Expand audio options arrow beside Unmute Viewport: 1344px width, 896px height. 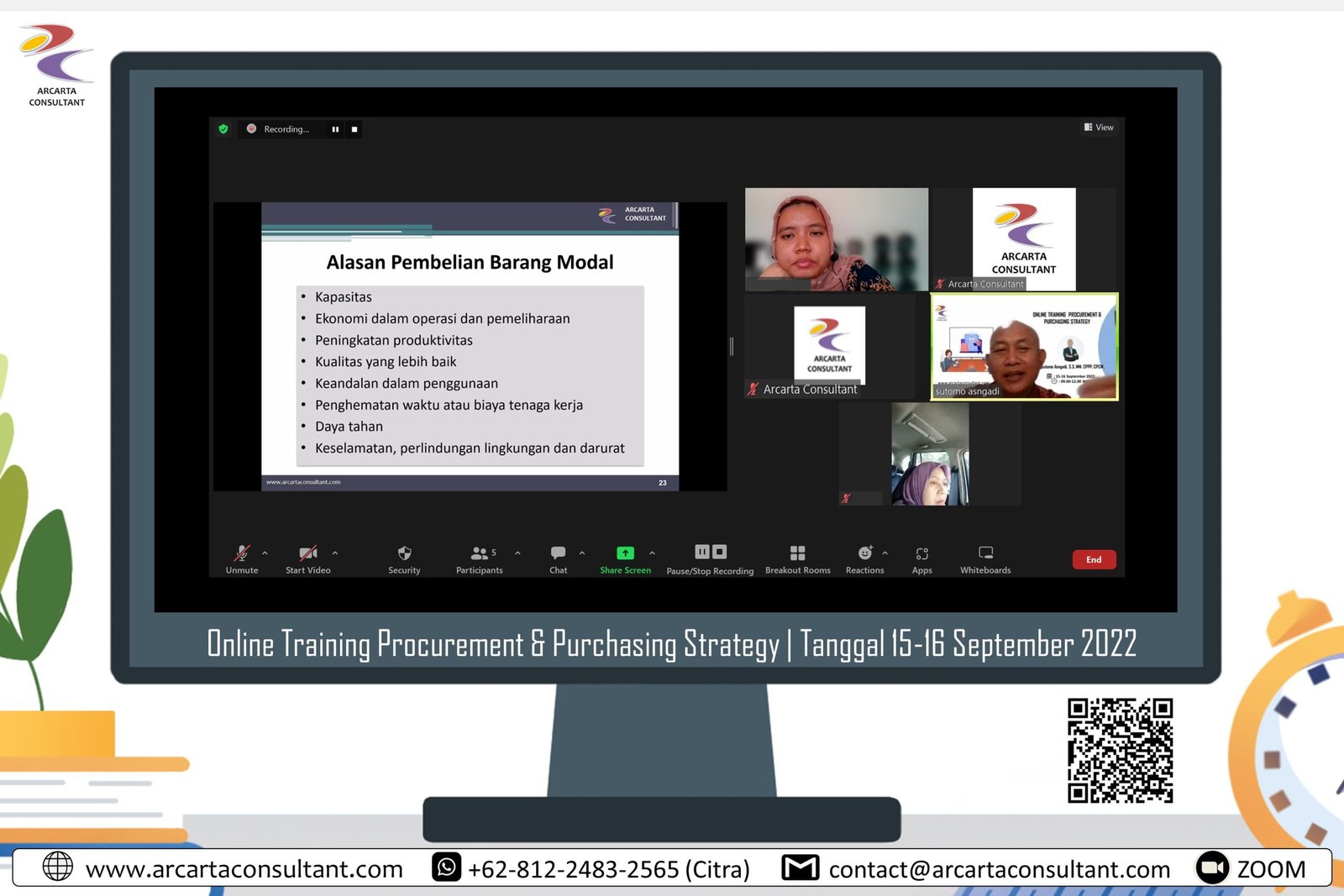point(265,553)
